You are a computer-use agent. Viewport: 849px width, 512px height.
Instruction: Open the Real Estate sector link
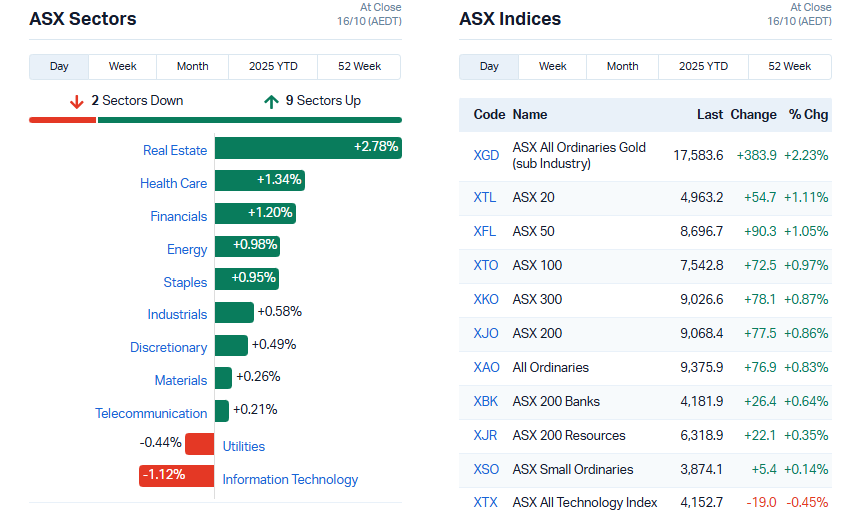click(175, 151)
